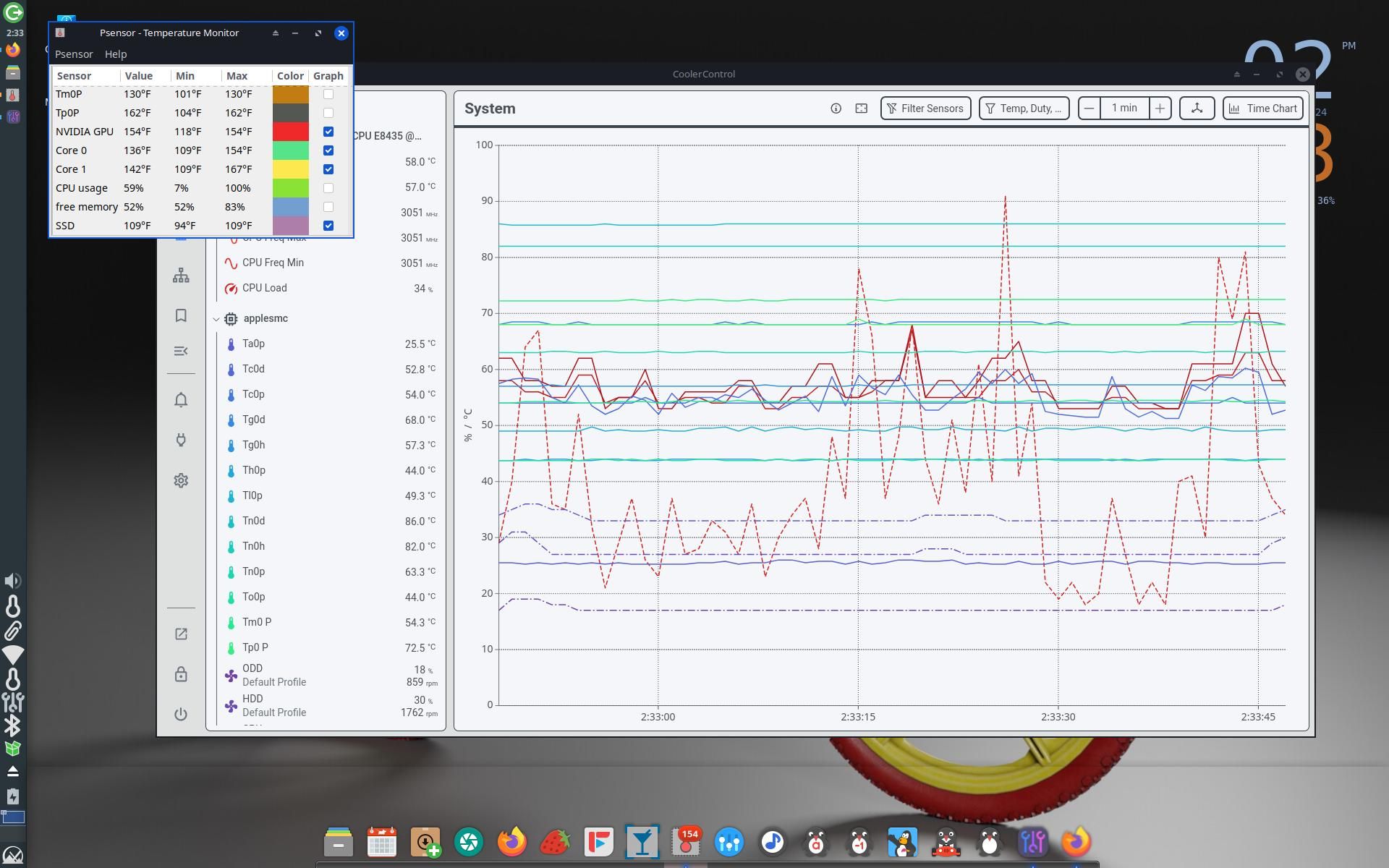
Task: Open the Help menu in Psensor
Action: (x=116, y=54)
